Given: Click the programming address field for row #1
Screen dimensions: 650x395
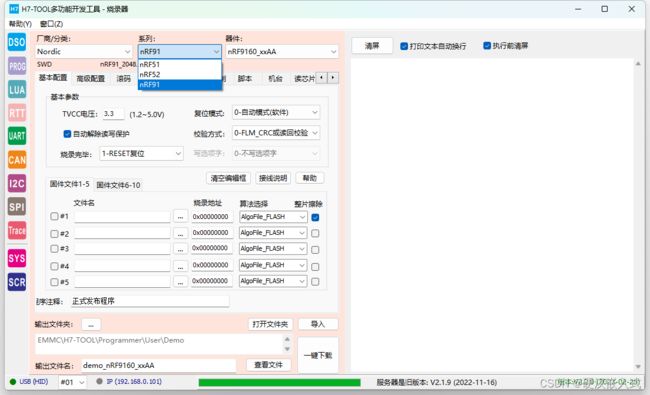Looking at the screenshot, I should coord(211,217).
